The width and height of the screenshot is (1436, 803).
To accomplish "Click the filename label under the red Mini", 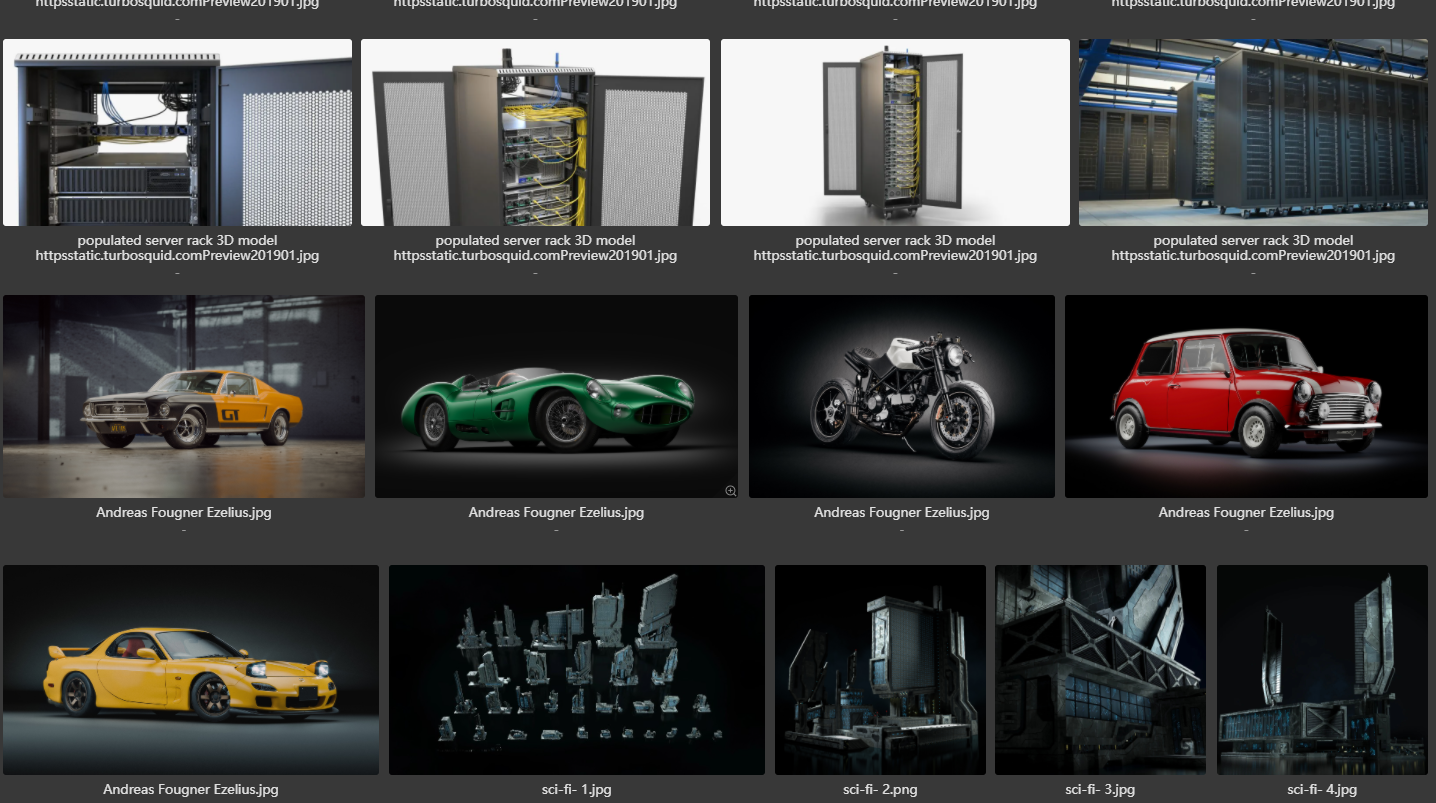I will click(x=1246, y=513).
